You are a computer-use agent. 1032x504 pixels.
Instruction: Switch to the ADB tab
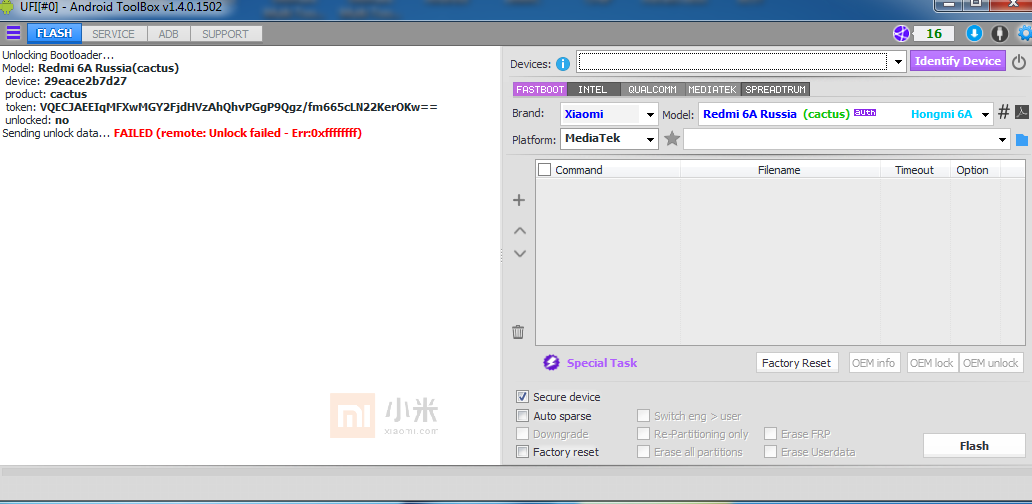pyautogui.click(x=168, y=34)
